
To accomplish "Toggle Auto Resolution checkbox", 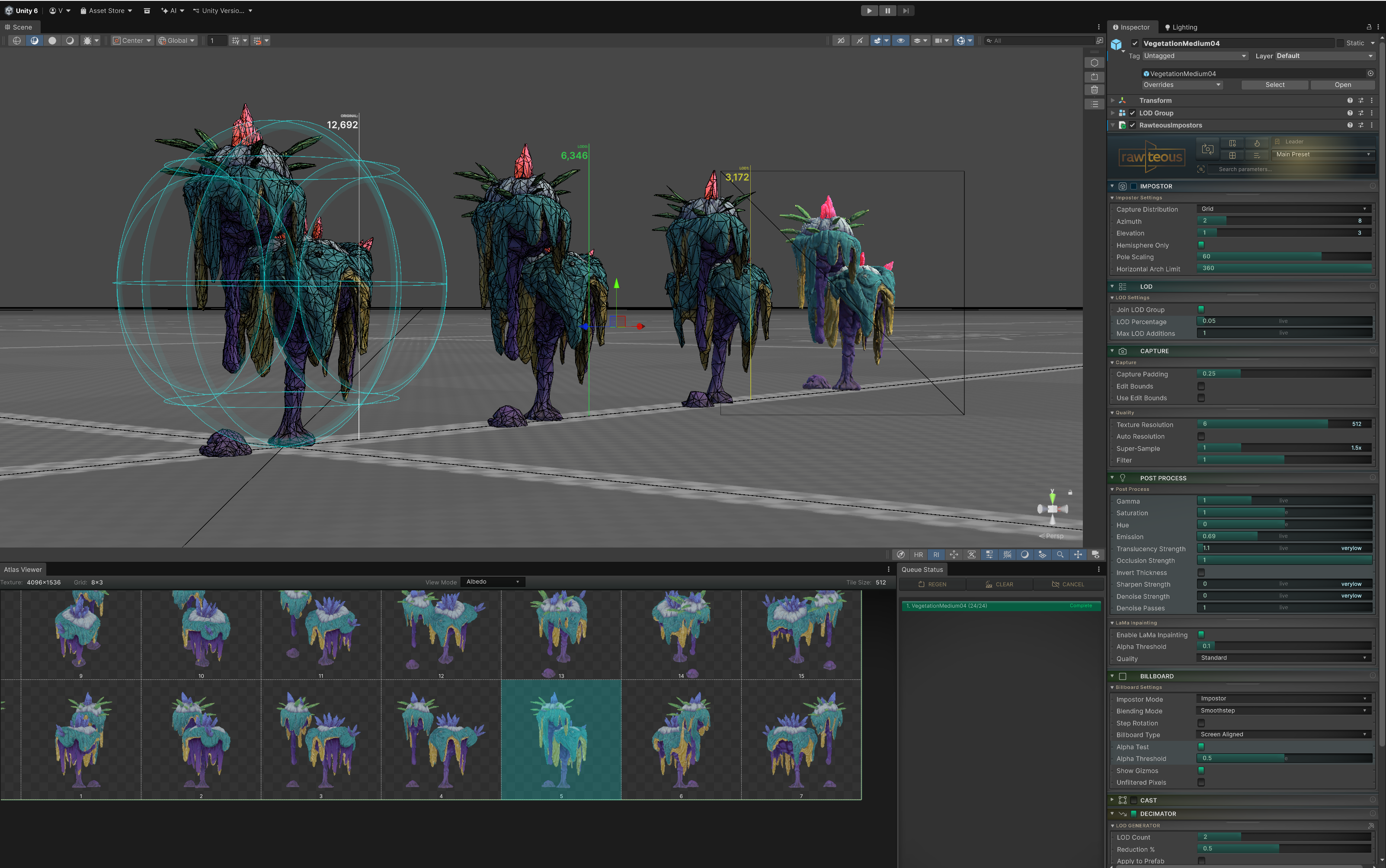I will click(x=1200, y=437).
